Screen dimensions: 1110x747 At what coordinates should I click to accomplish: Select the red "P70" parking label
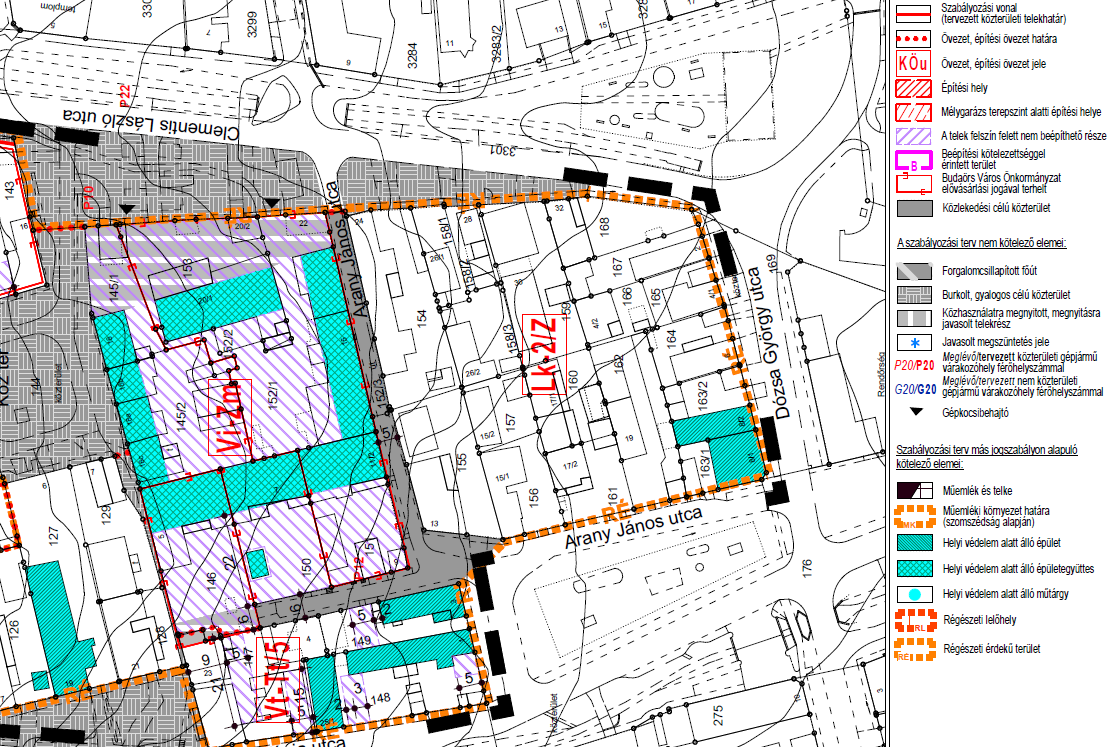88,197
